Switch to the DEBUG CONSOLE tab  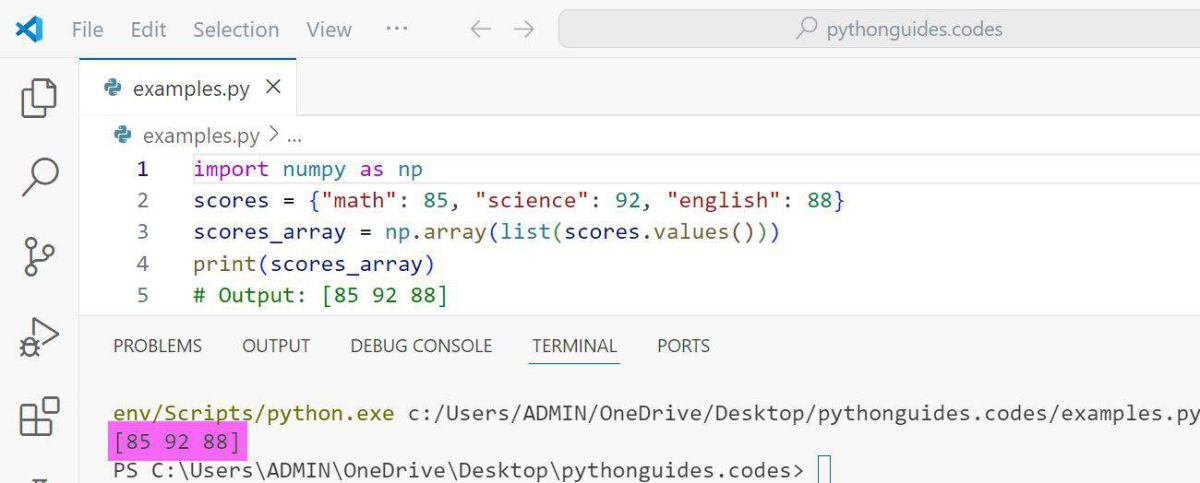[421, 346]
